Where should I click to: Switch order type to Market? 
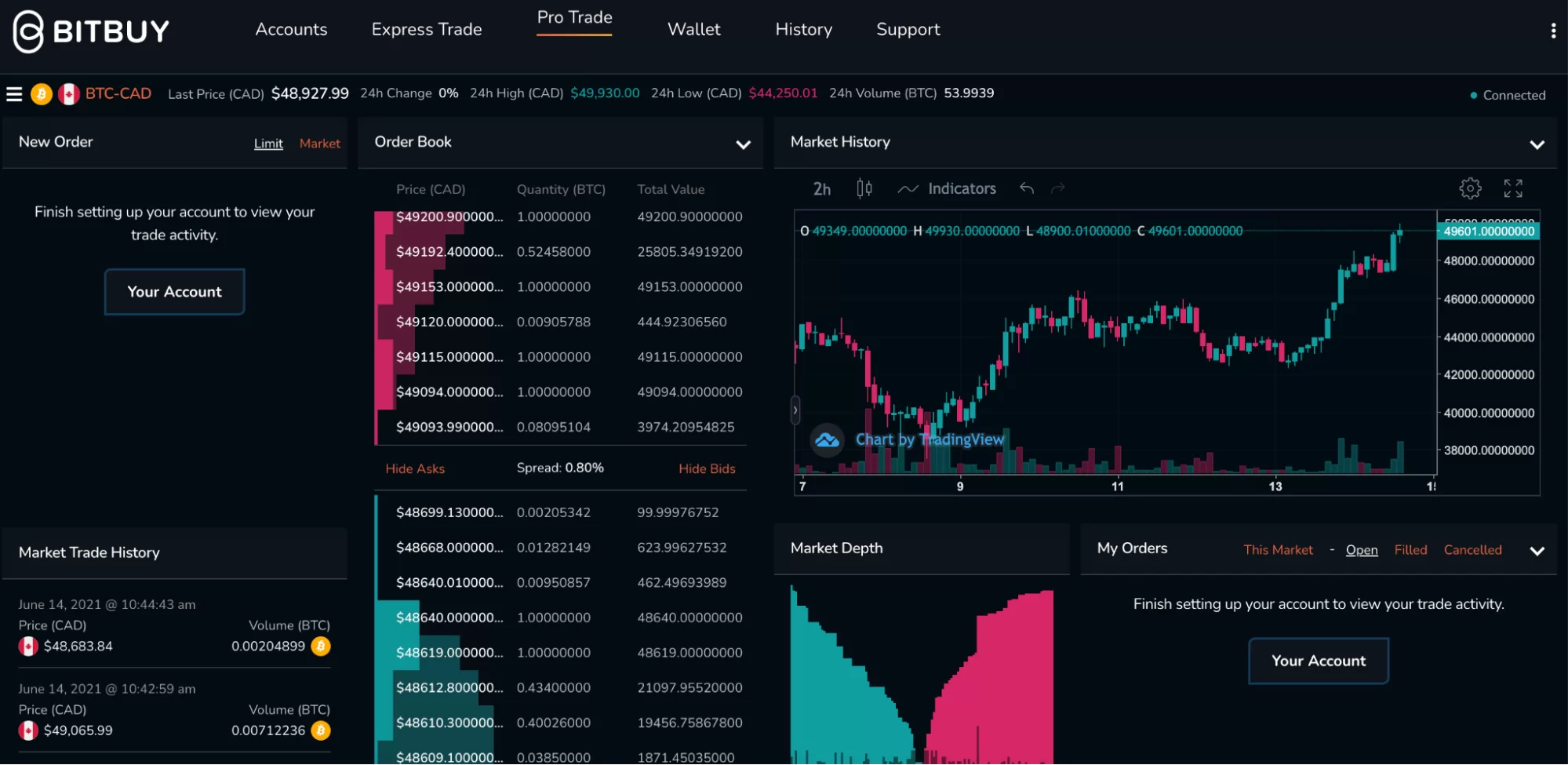(320, 144)
